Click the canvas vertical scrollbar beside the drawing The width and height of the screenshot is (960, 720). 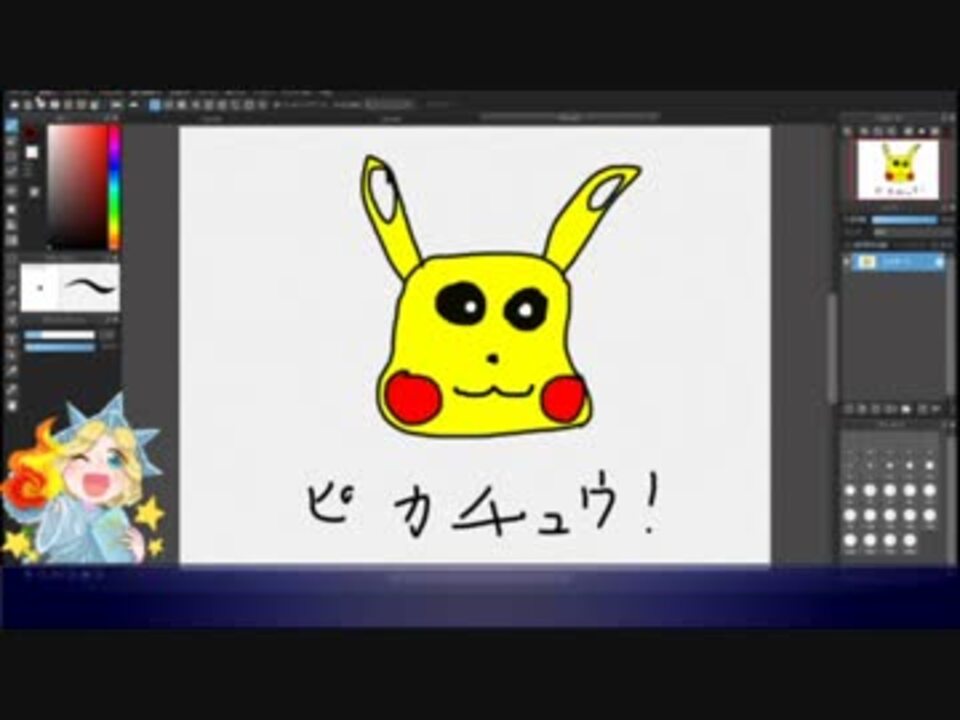point(832,349)
